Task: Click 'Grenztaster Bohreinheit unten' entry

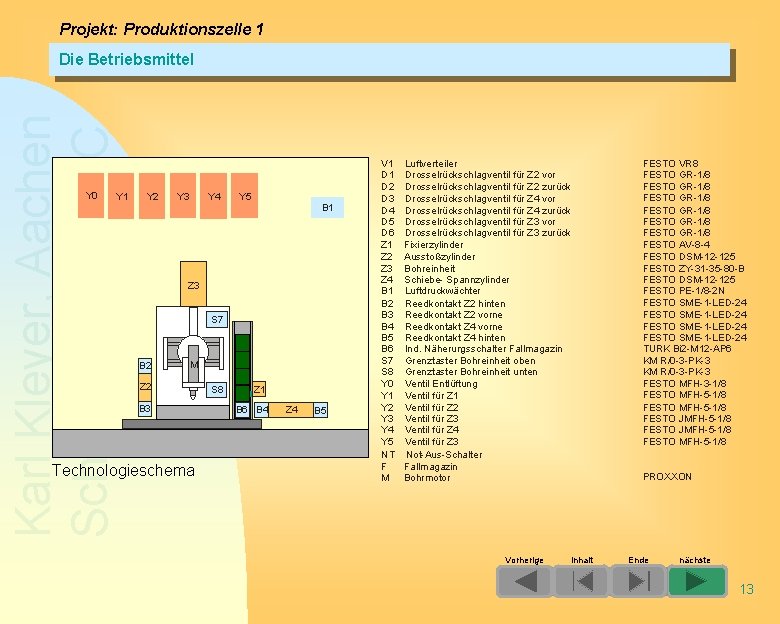Action: pos(471,372)
